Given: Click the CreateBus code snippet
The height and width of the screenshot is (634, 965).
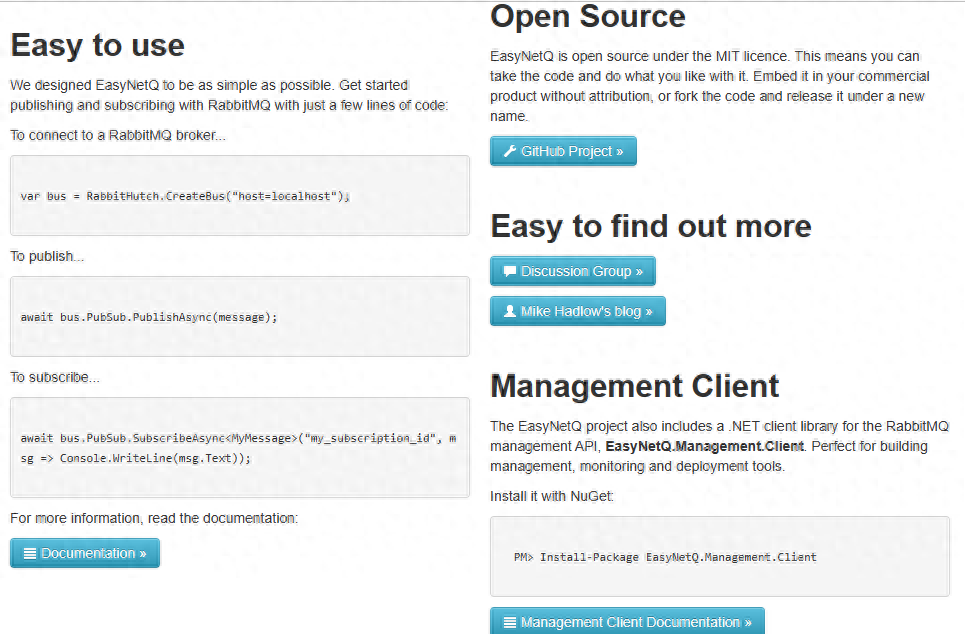Looking at the screenshot, I should 185,196.
